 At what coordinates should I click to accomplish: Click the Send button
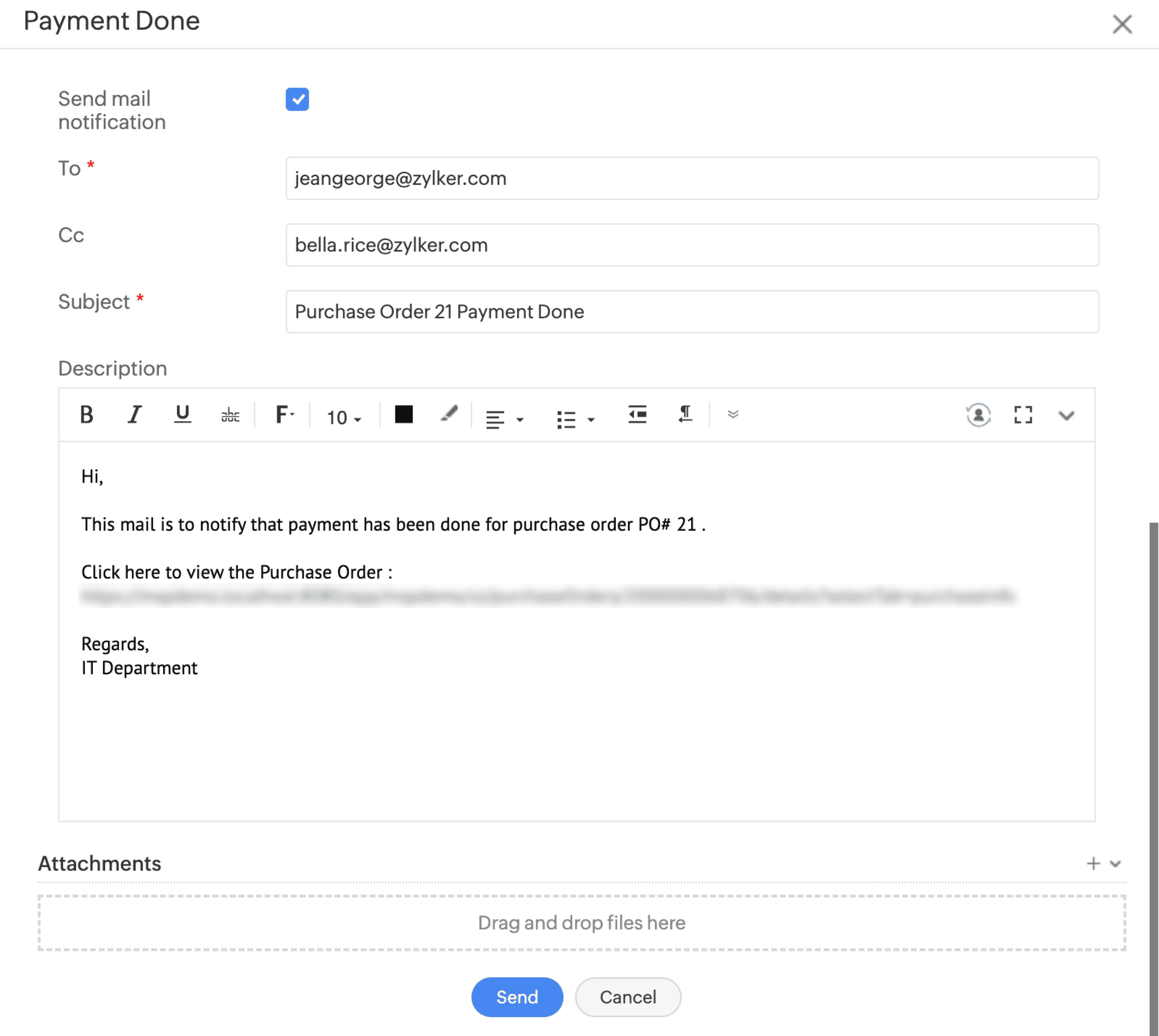coord(516,997)
